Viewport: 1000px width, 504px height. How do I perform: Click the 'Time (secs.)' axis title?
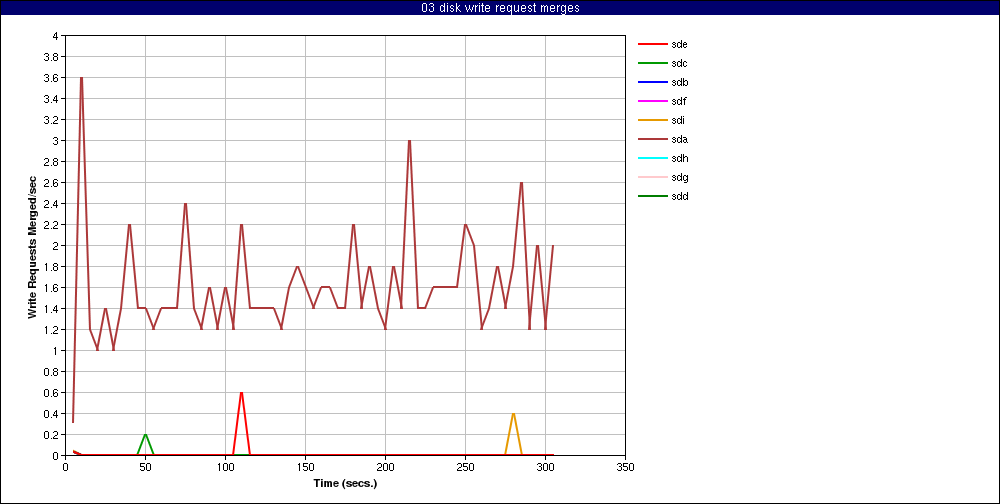point(345,483)
